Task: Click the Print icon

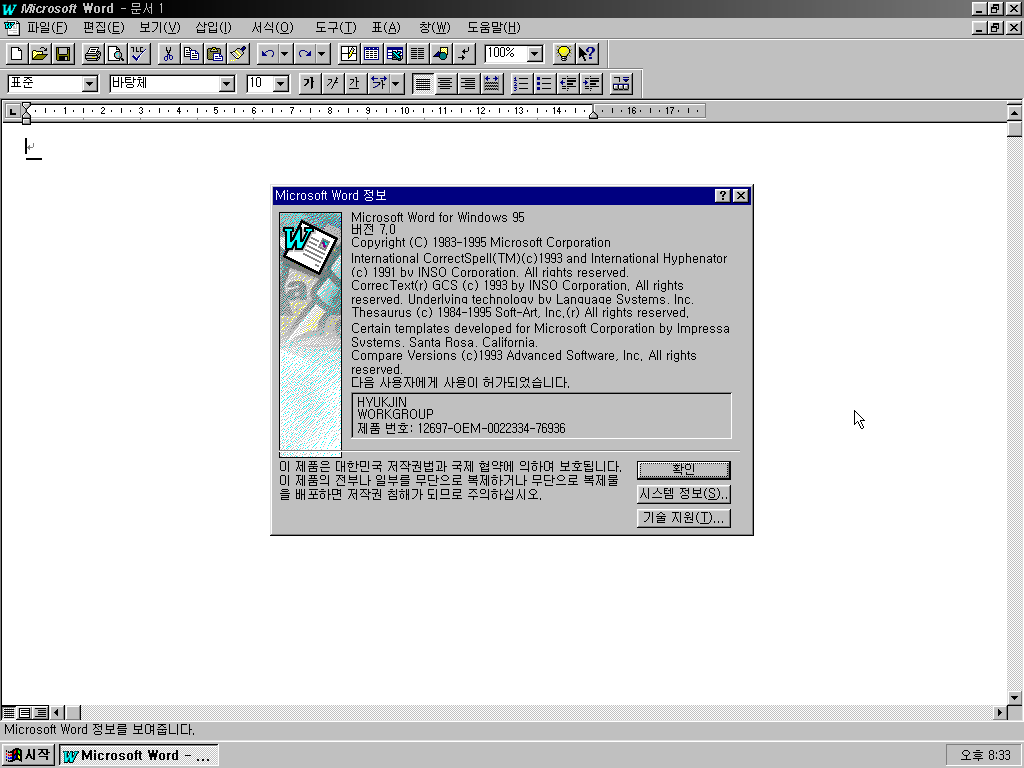Action: [93, 54]
